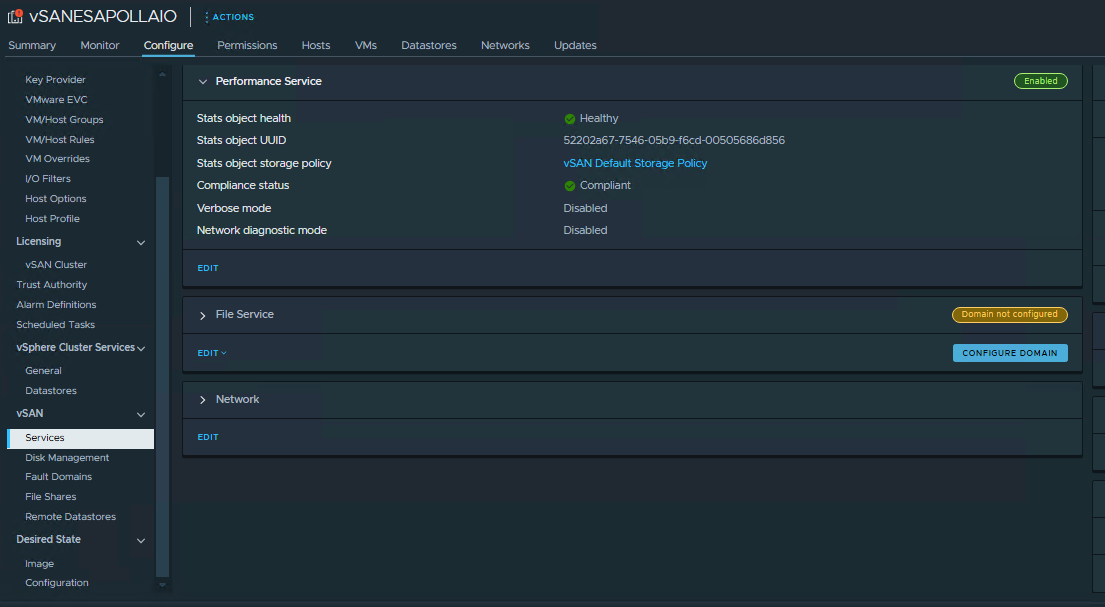Select Scheduled Tasks
The image size is (1105, 607).
56,324
